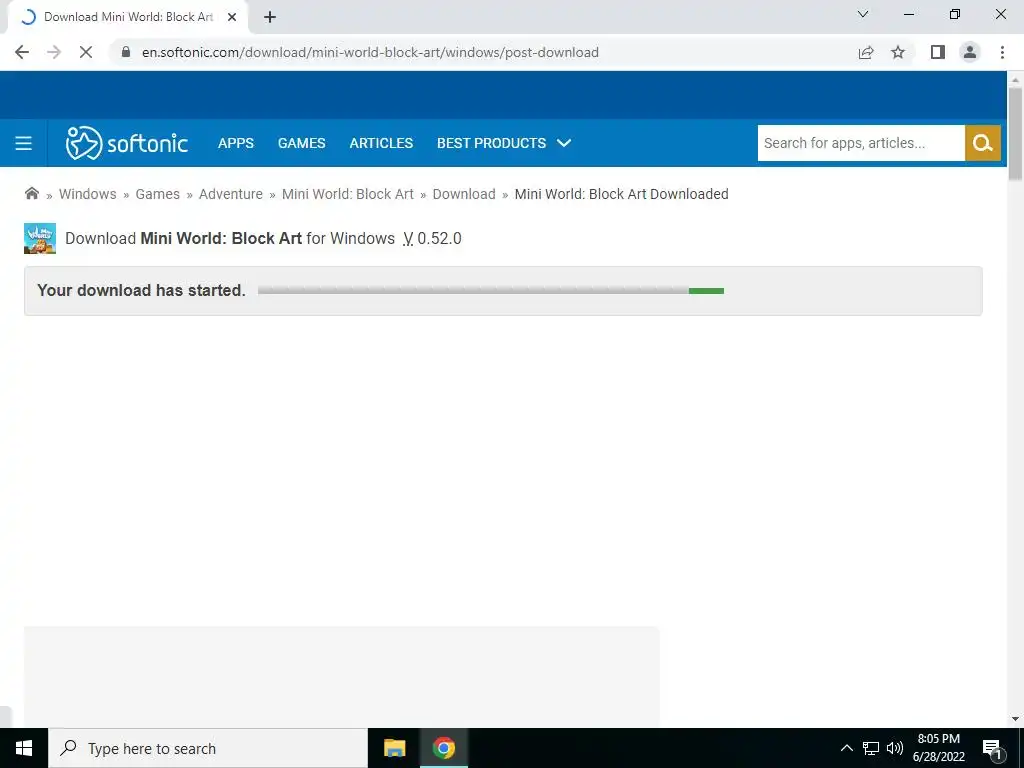Click the browser address bar URL
The image size is (1024, 768).
370,52
